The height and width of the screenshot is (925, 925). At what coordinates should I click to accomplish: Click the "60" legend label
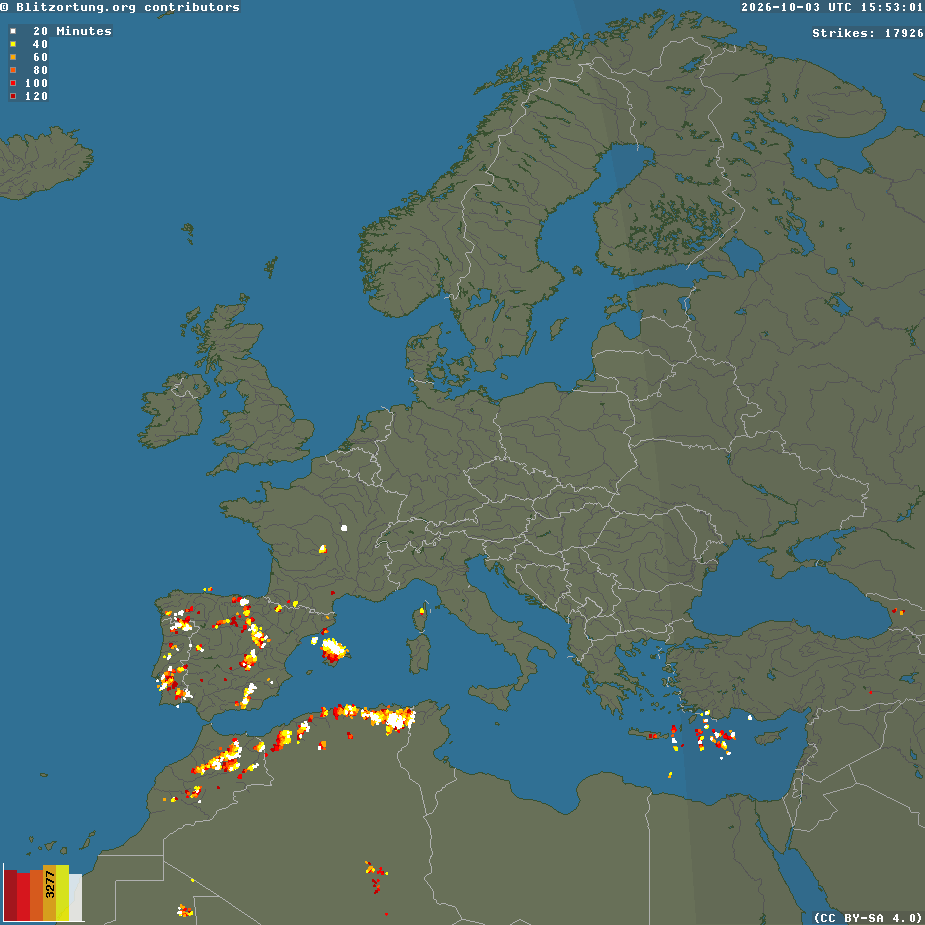coord(40,57)
